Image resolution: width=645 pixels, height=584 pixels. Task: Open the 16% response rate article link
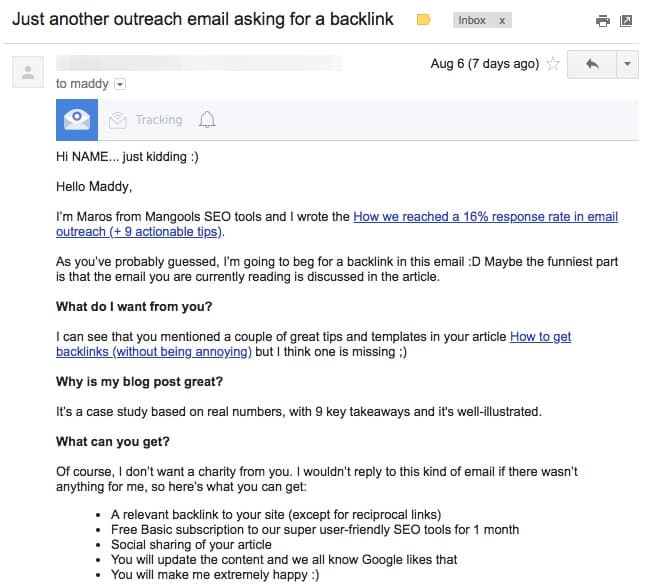tap(337, 224)
